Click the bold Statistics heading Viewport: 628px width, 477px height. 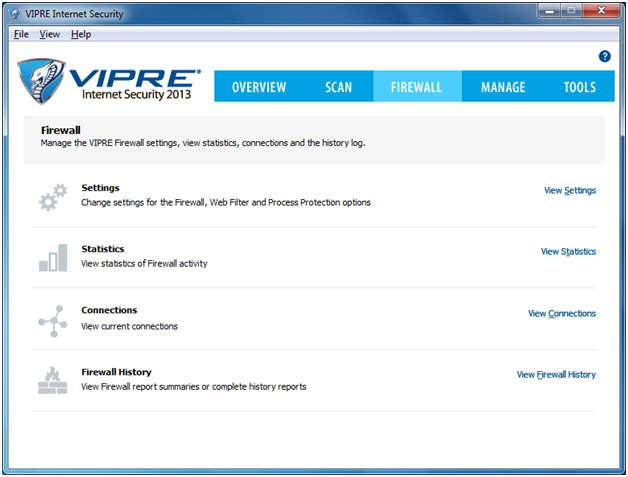103,249
